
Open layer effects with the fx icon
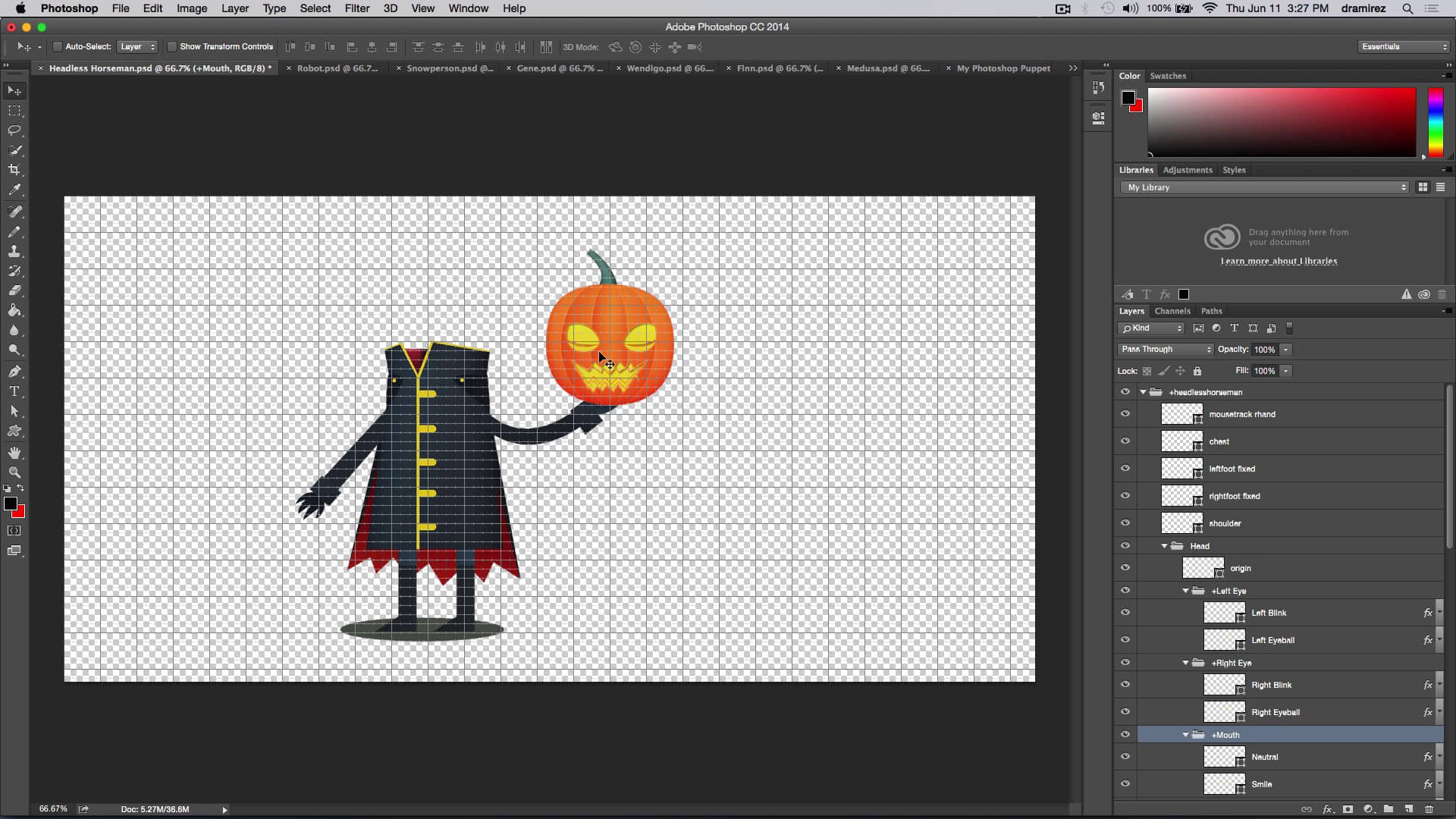tap(1329, 809)
